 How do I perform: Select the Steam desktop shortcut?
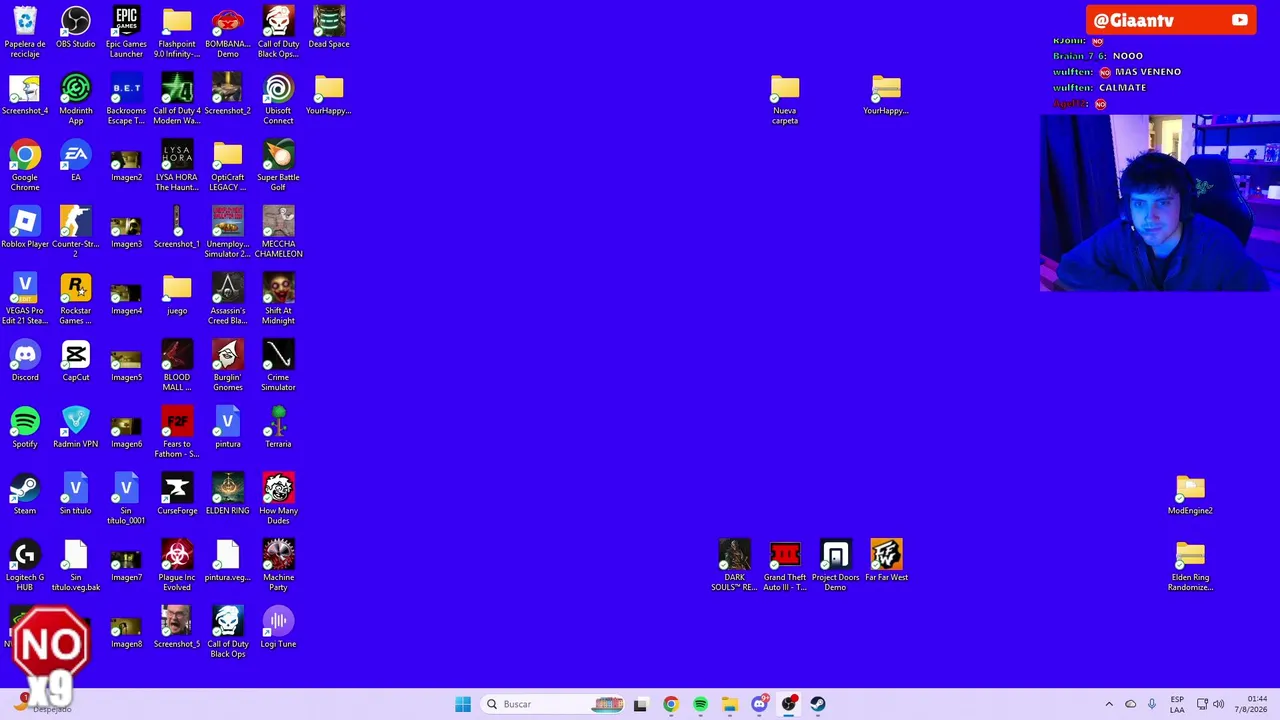(25, 495)
